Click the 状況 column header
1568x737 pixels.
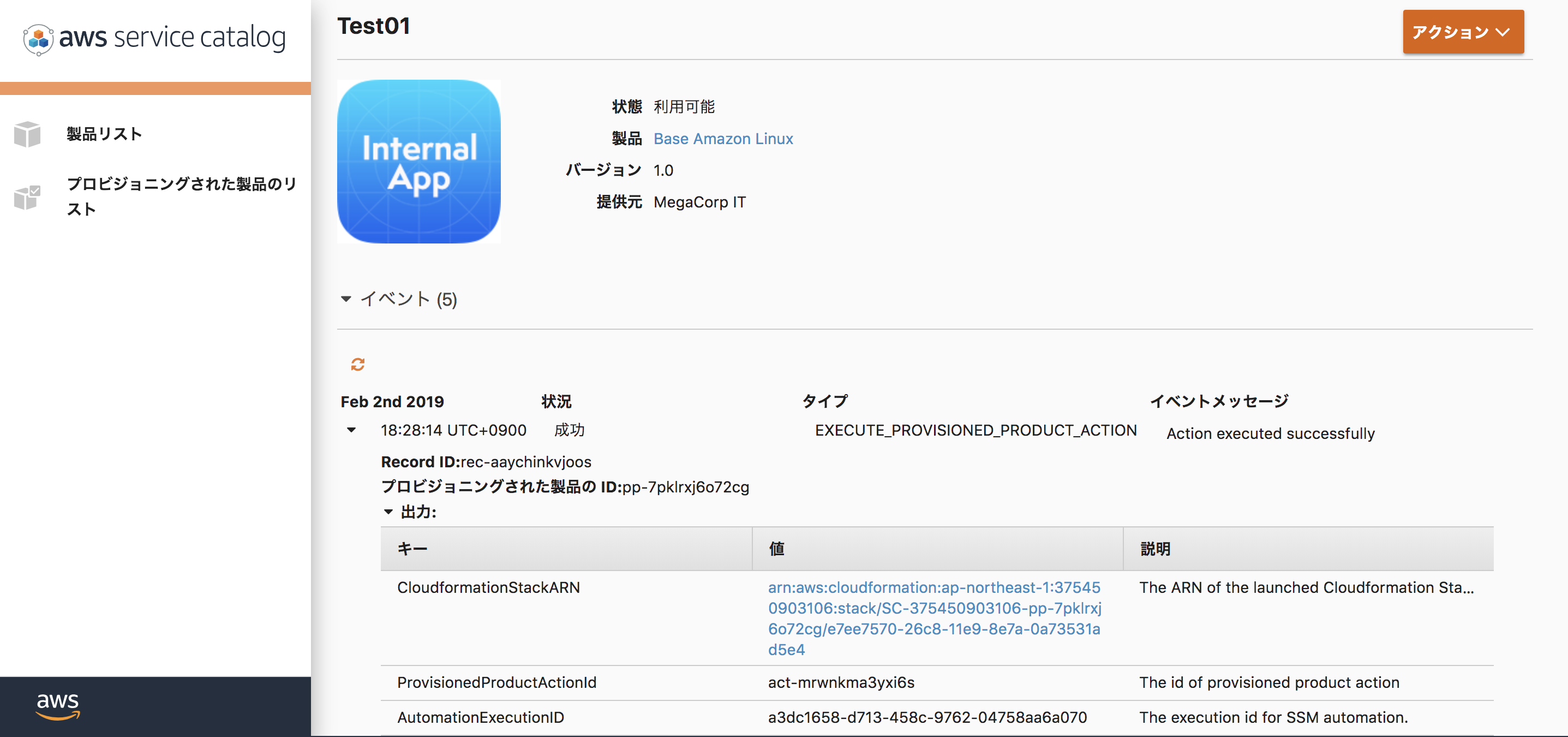pos(556,402)
